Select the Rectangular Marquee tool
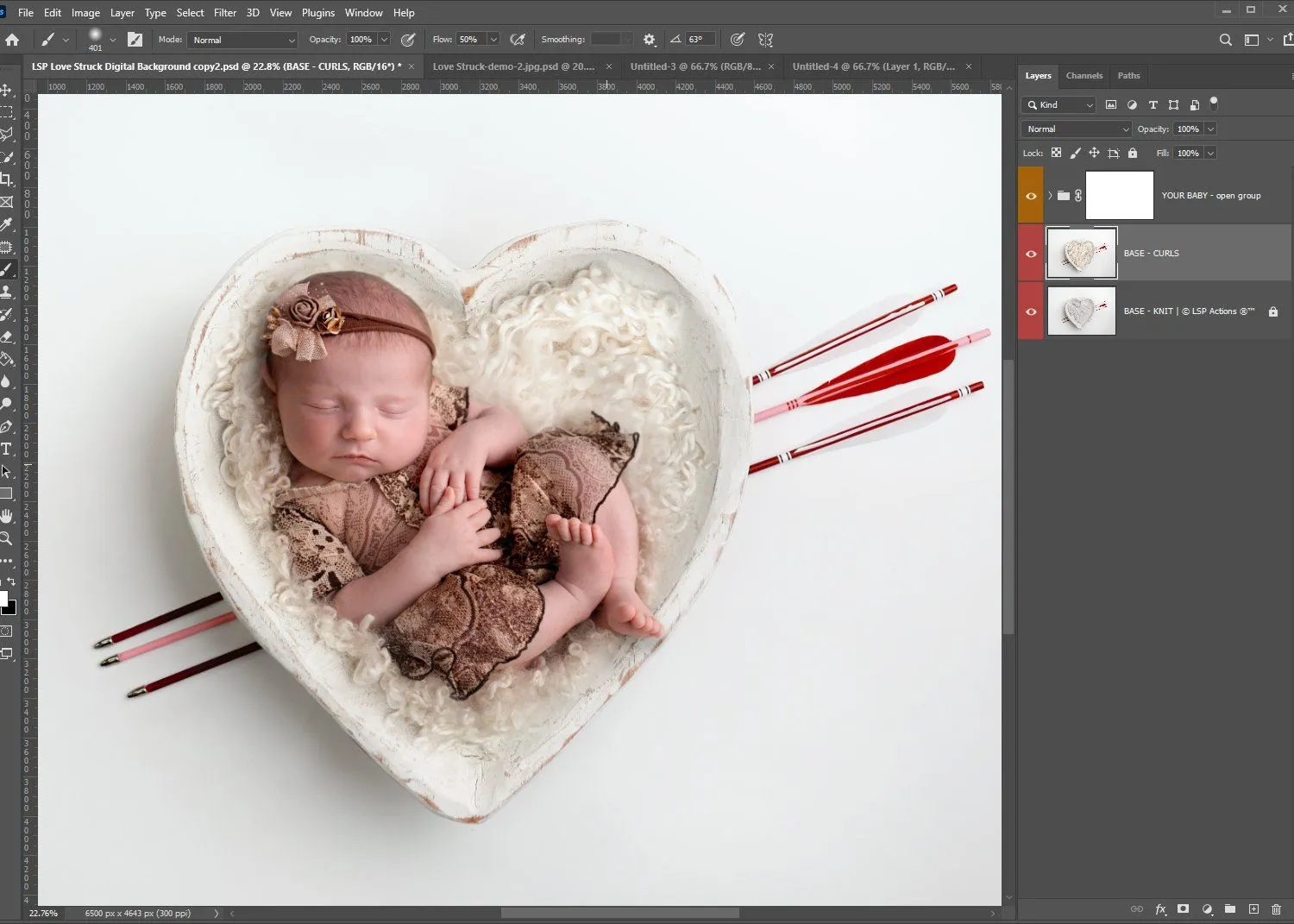The height and width of the screenshot is (924, 1294). (x=6, y=112)
